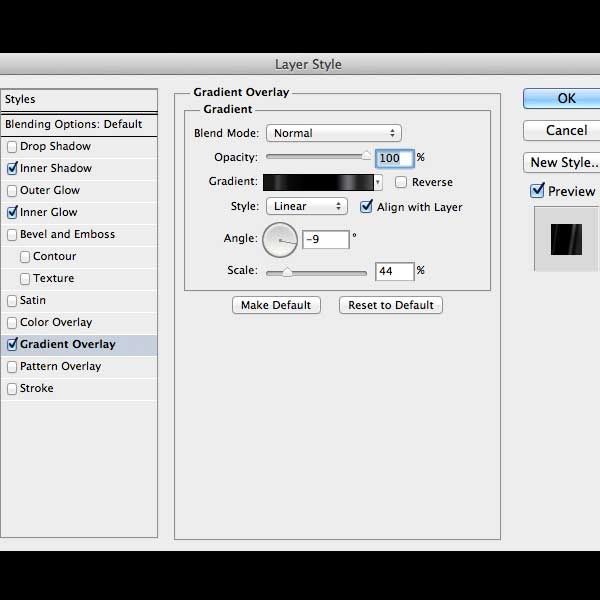Click the Scale value field
The width and height of the screenshot is (600, 600).
tap(395, 271)
